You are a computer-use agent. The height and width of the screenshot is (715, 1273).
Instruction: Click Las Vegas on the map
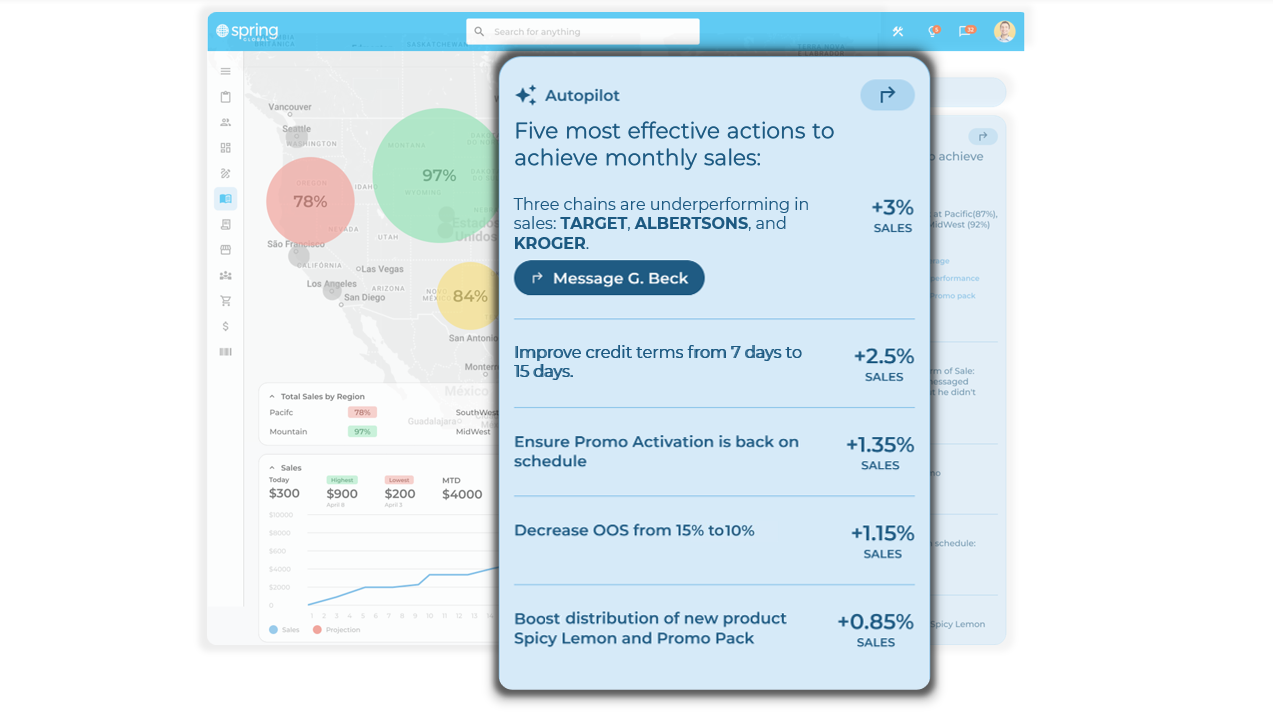click(x=382, y=269)
